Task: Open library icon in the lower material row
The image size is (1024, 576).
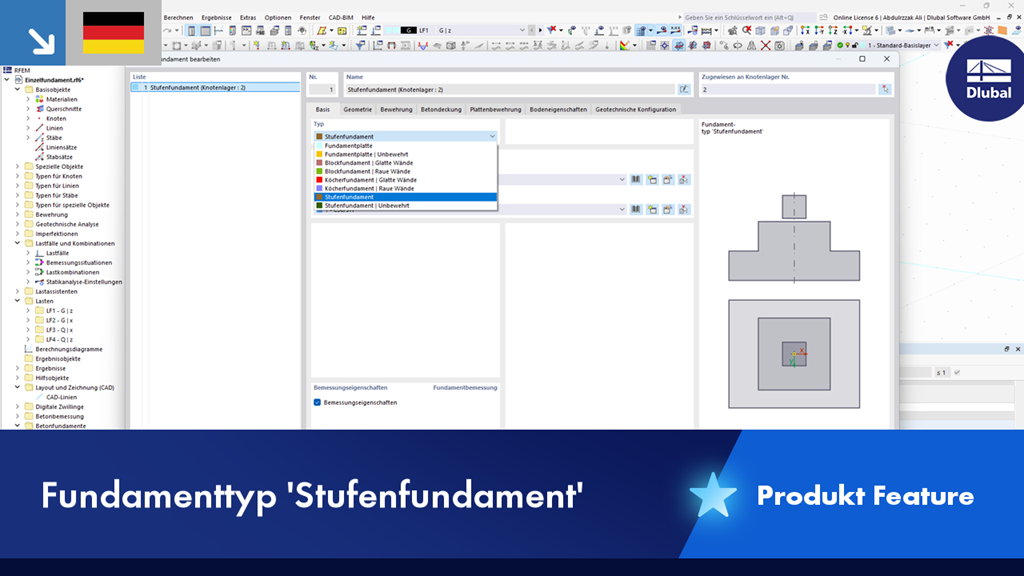Action: [x=635, y=210]
